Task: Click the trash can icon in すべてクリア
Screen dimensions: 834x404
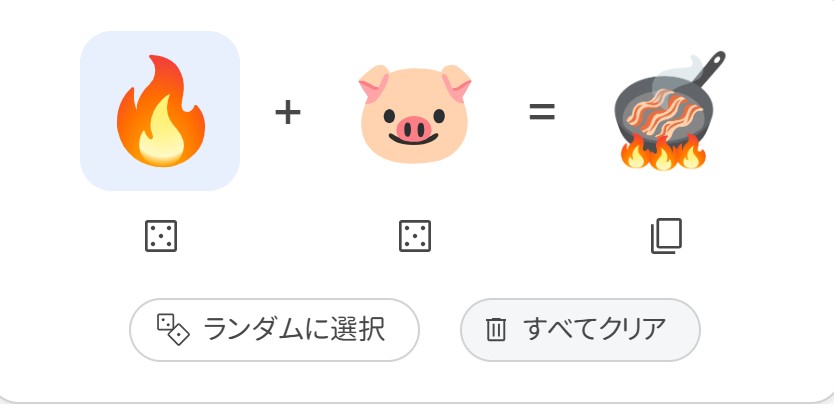Action: 496,329
